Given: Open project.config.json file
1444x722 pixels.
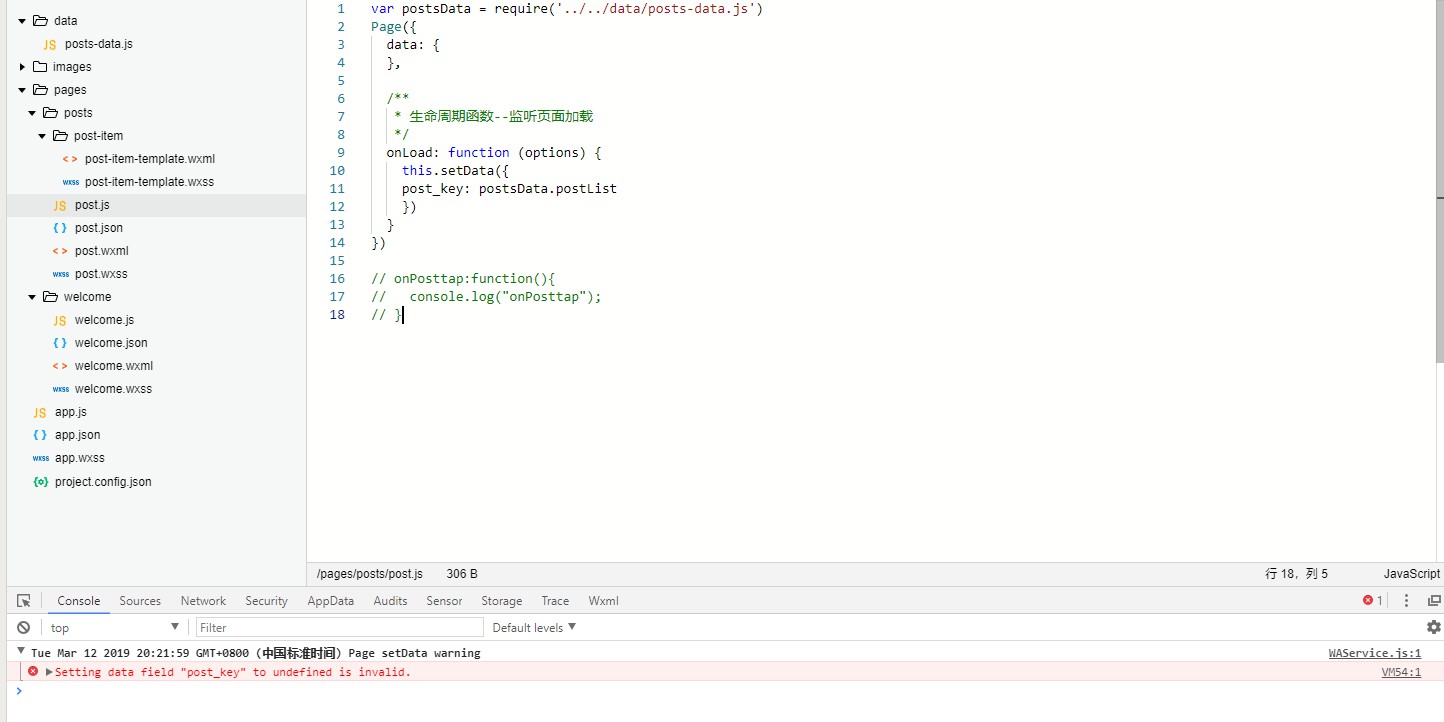Looking at the screenshot, I should 103,482.
